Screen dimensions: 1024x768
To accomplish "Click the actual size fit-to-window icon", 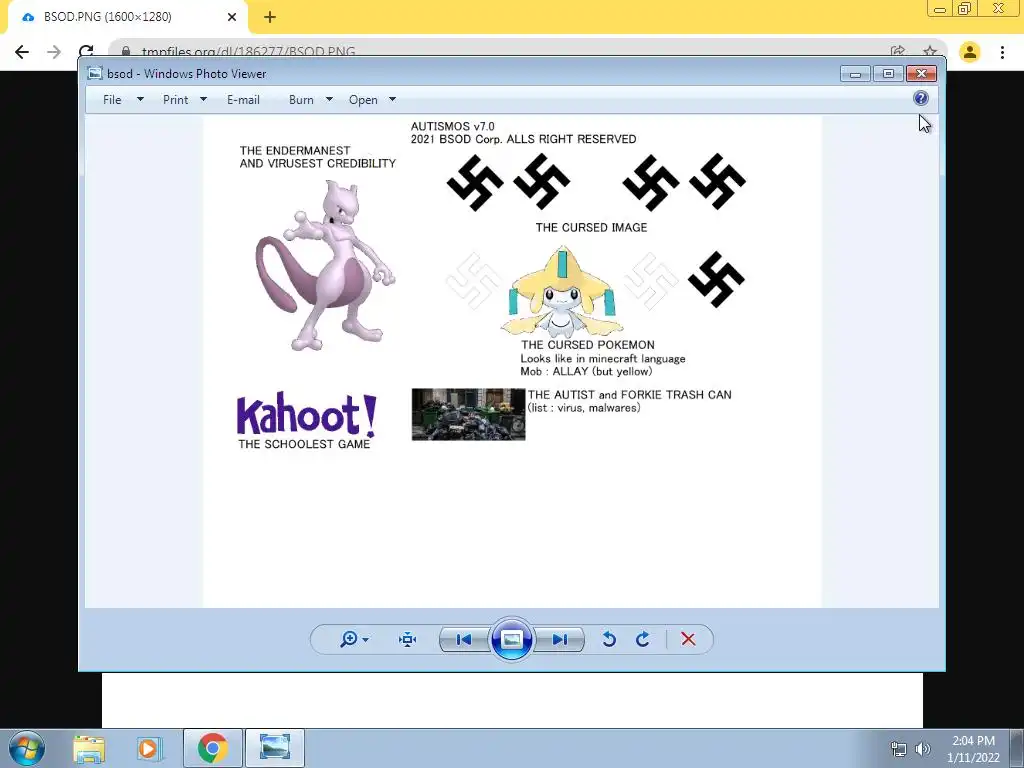I will (x=408, y=639).
